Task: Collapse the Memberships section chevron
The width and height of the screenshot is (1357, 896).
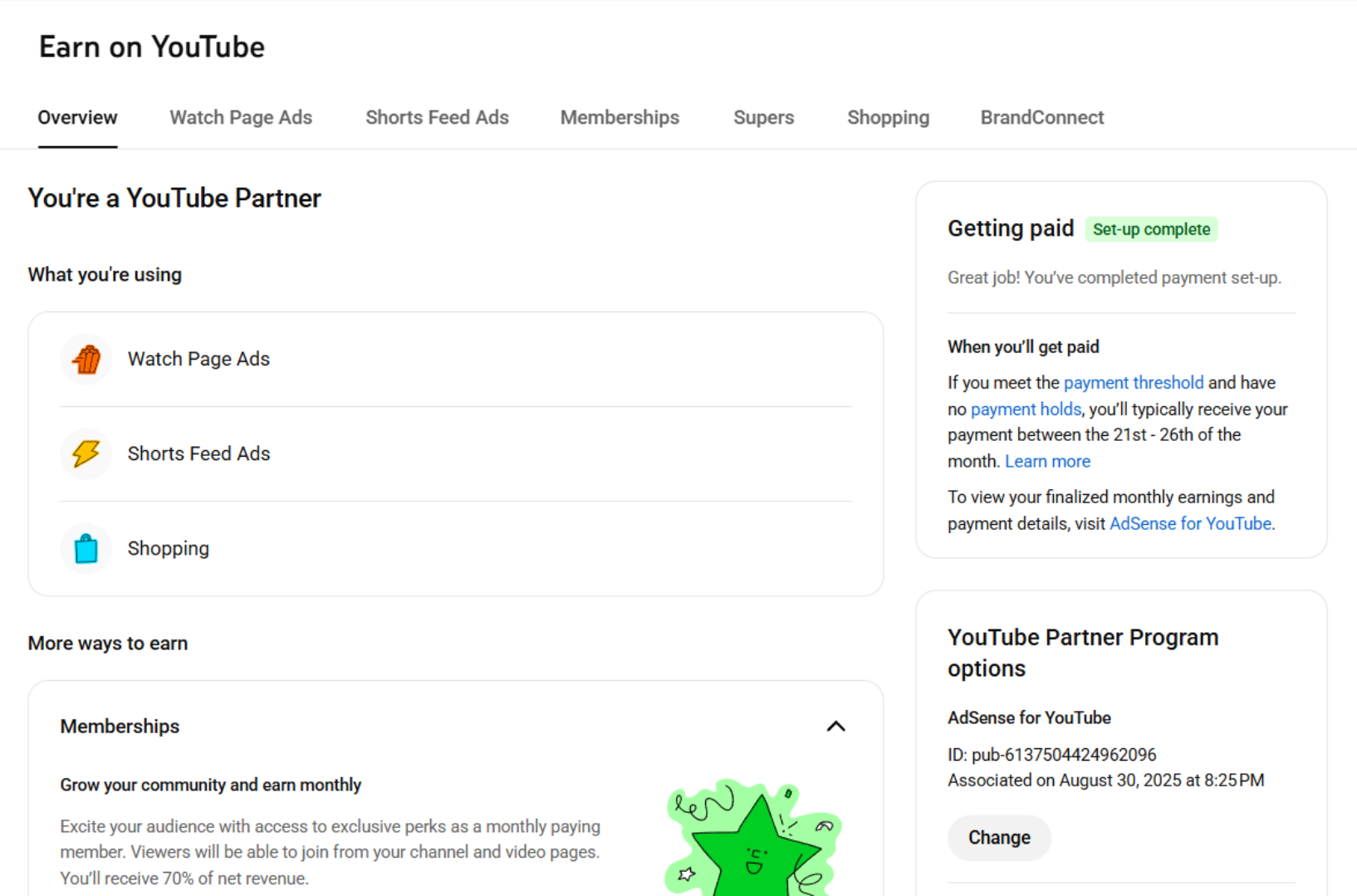Action: 835,727
